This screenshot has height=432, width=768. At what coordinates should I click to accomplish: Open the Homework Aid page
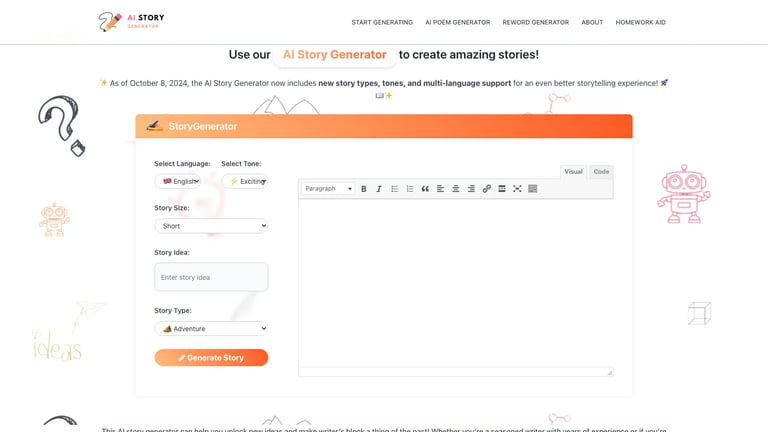tap(640, 23)
